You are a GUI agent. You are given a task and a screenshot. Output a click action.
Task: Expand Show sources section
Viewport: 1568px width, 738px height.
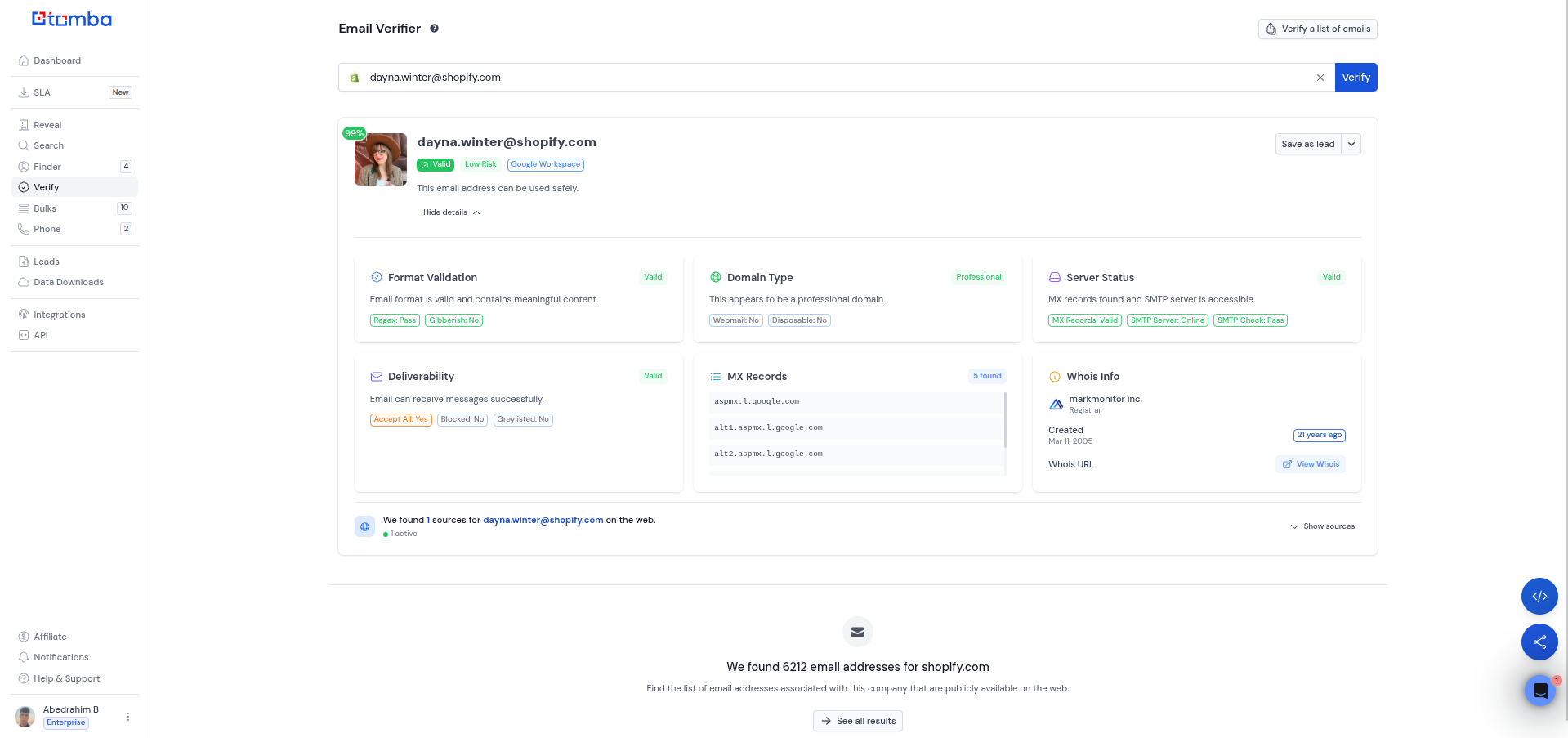(1322, 526)
